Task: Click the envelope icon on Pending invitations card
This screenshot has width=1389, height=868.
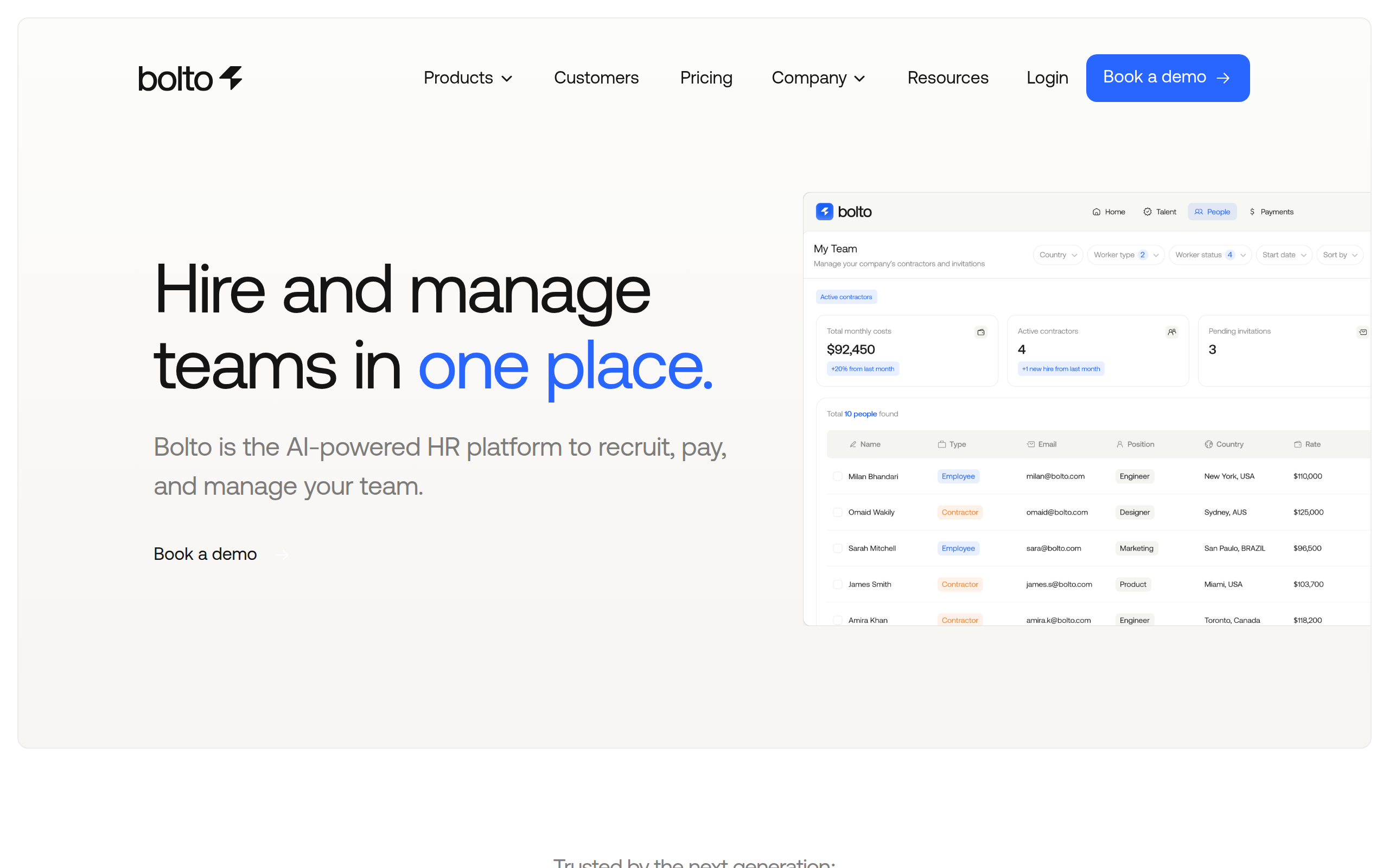Action: [x=1362, y=332]
